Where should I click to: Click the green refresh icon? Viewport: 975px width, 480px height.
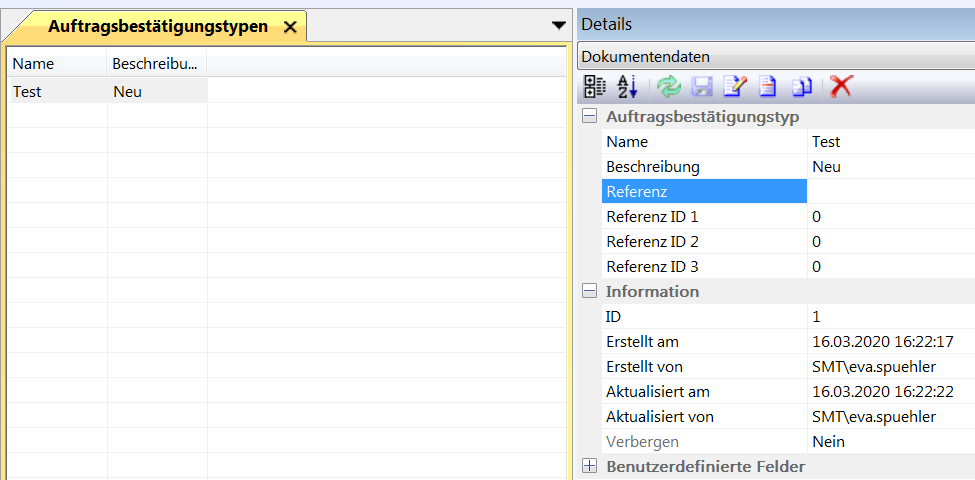pyautogui.click(x=668, y=87)
